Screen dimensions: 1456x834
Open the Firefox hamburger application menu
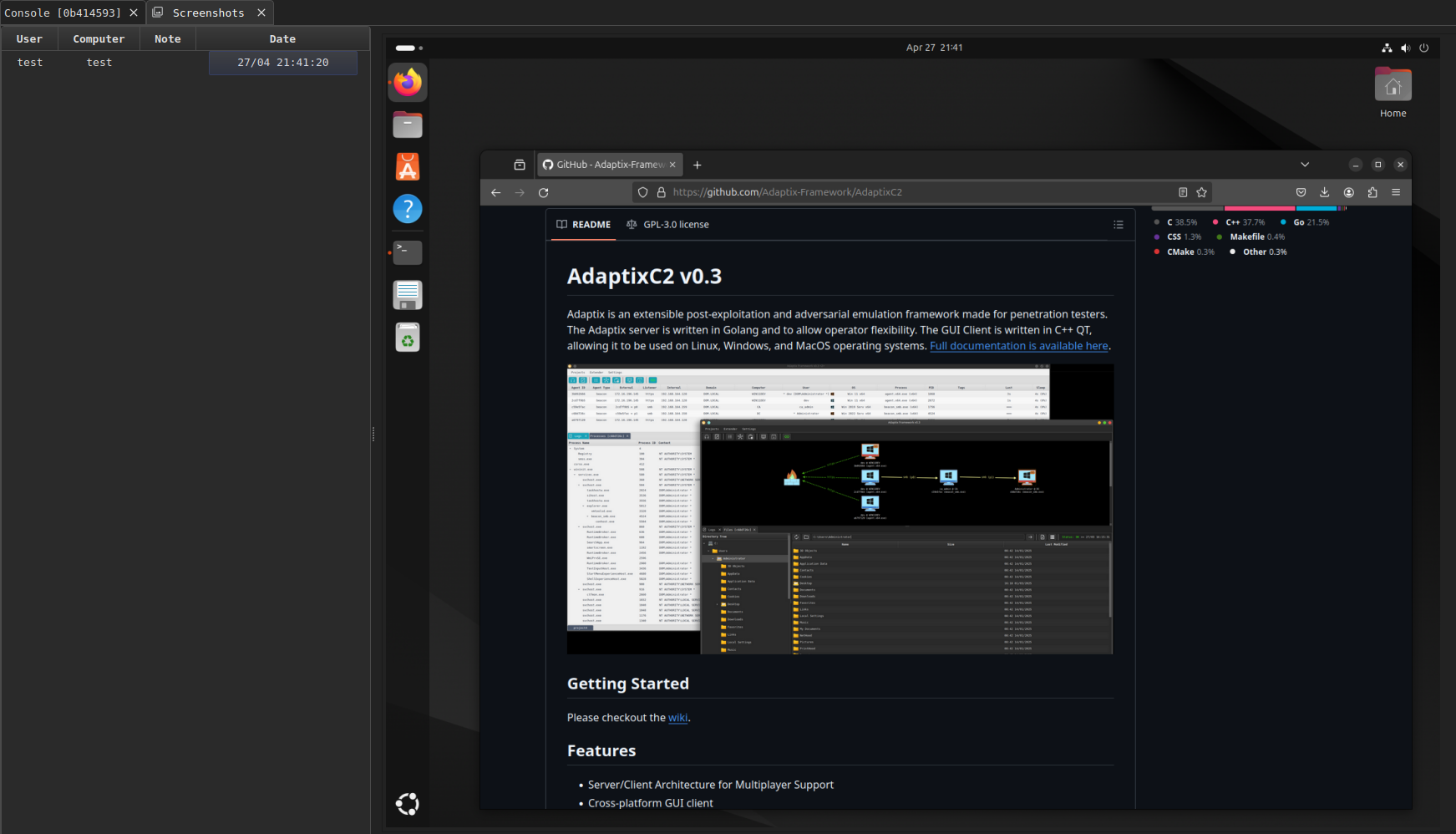click(x=1396, y=192)
